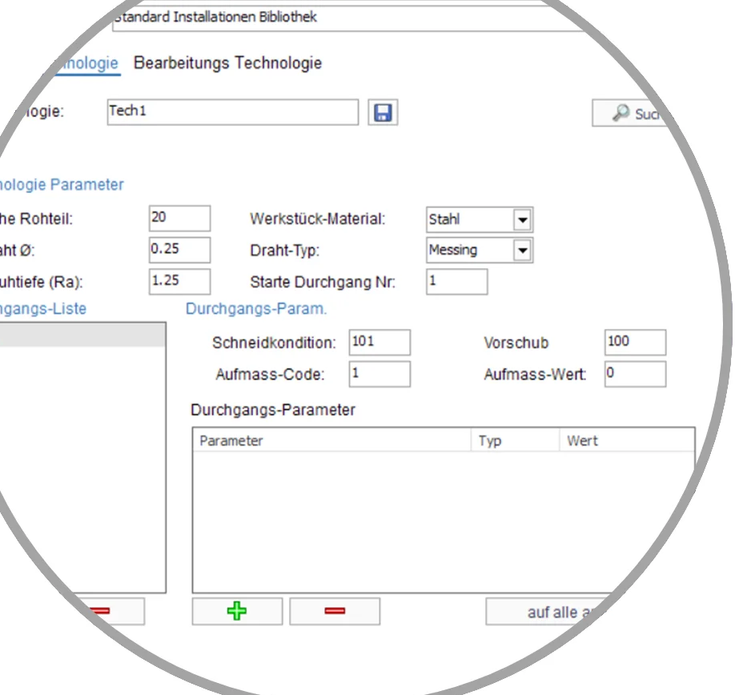This screenshot has width=739, height=695.
Task: Add a pass parameter with green plus
Action: coord(237,611)
